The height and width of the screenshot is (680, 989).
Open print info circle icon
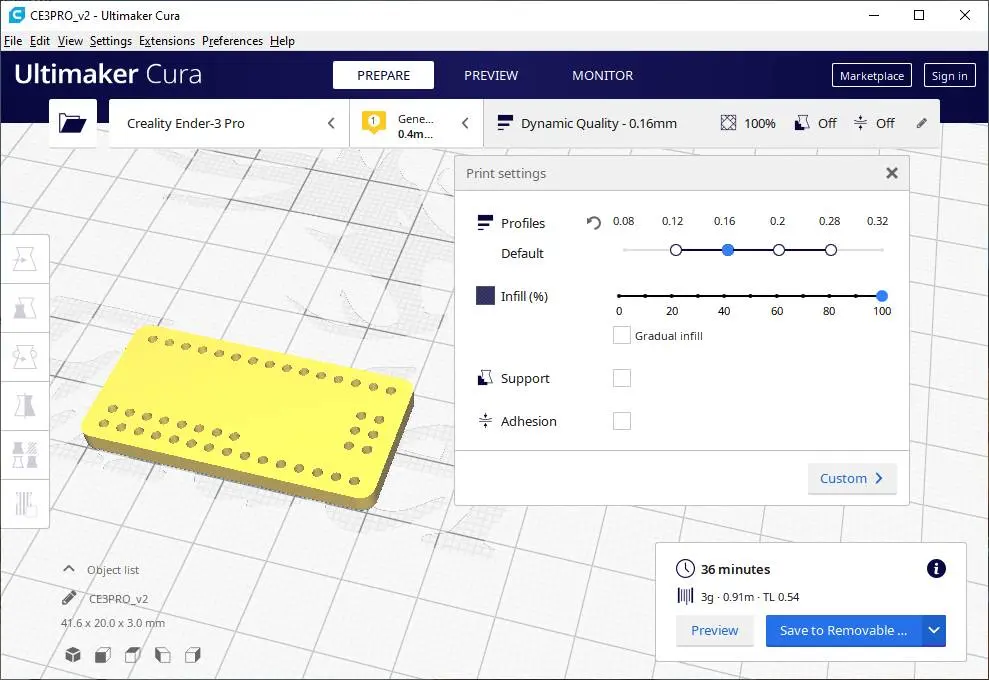click(x=936, y=568)
